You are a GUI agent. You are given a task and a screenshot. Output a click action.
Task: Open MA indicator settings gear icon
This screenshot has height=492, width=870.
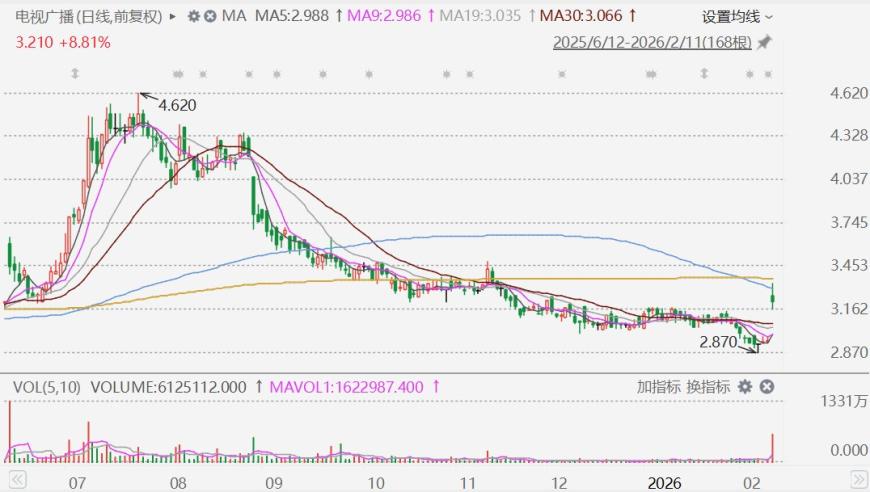tap(194, 17)
